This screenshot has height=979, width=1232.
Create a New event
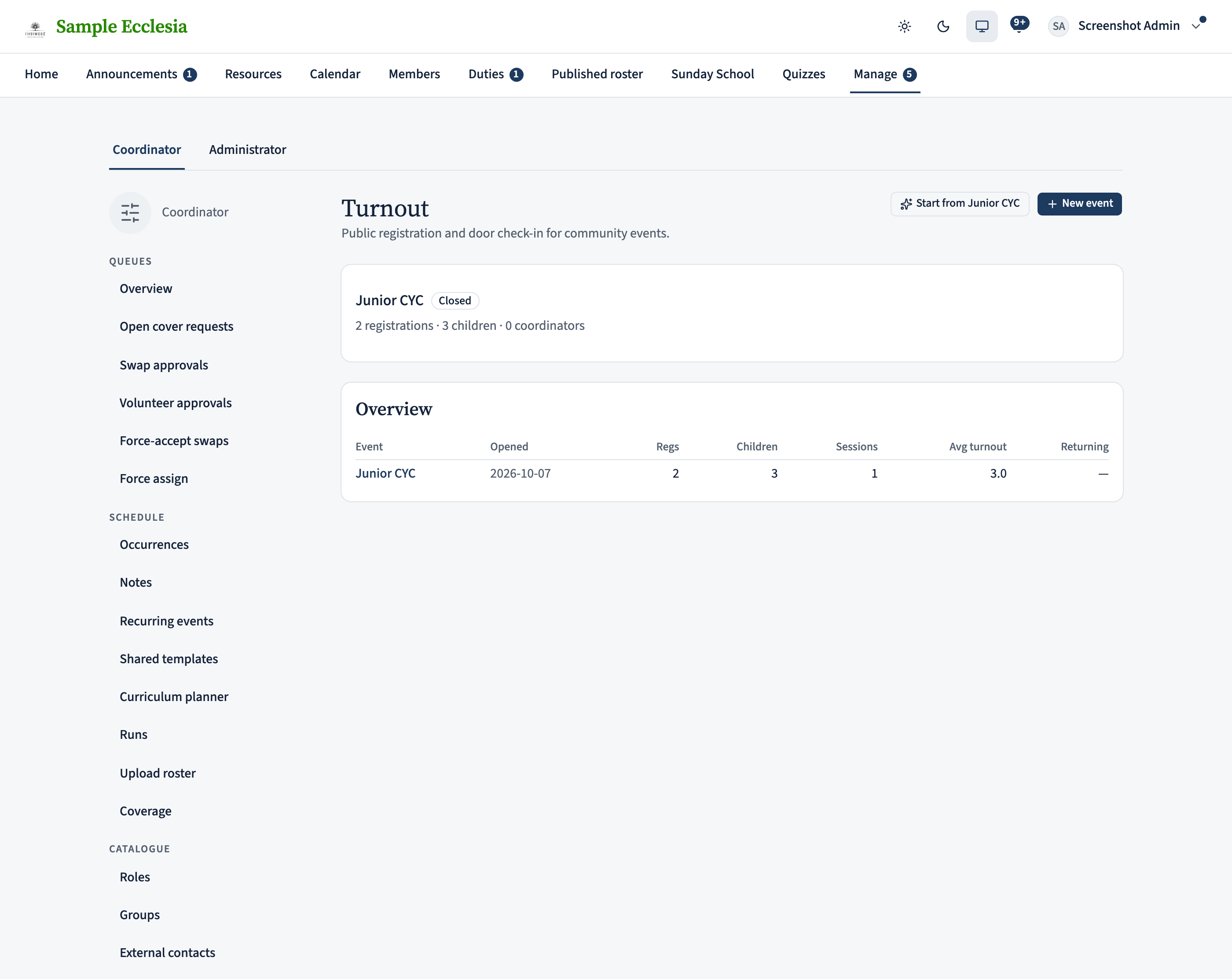click(x=1079, y=204)
